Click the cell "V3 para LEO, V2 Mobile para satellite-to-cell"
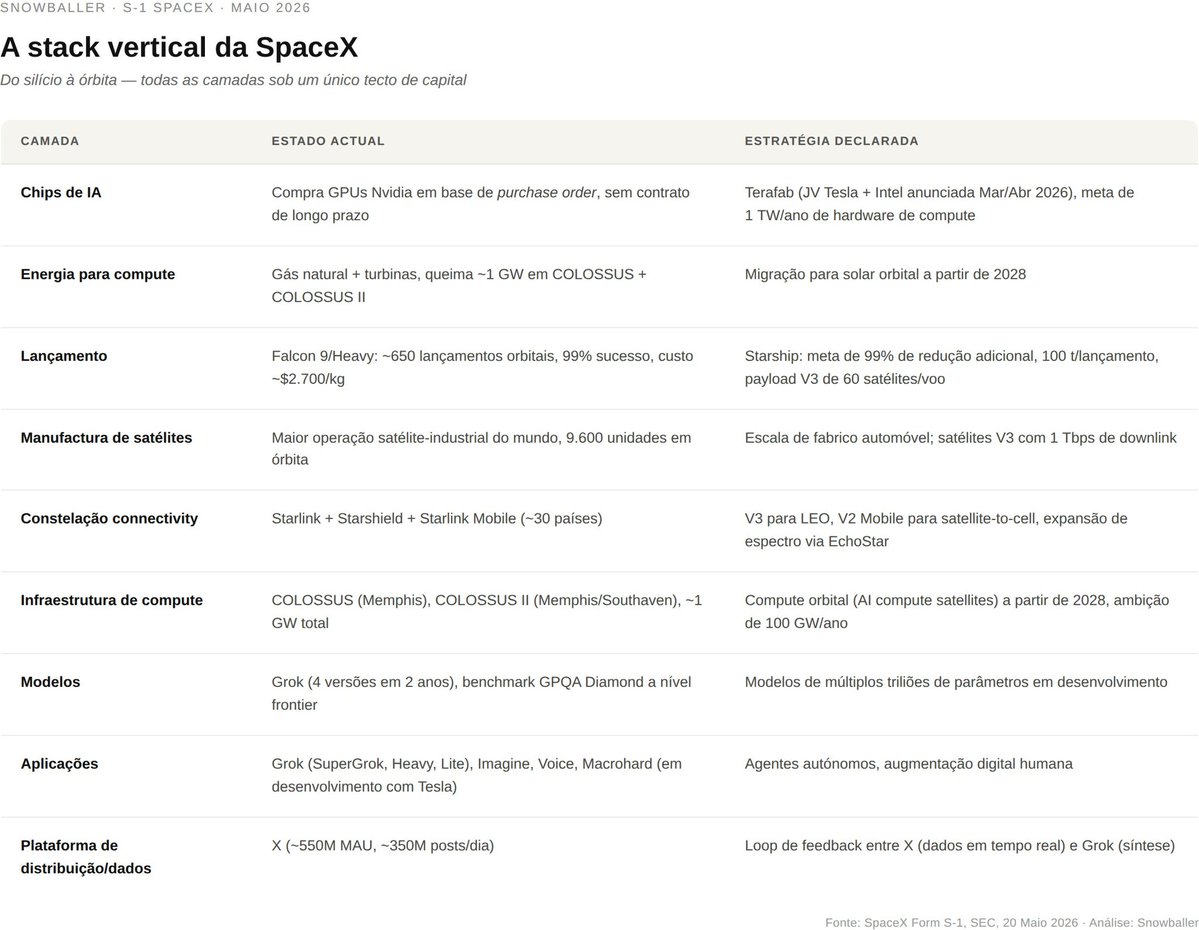Screen dimensions: 1199x930 pos(936,530)
